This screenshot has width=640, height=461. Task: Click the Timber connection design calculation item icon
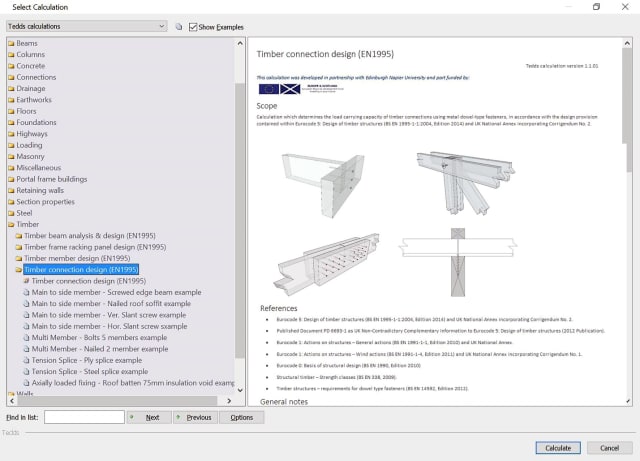click(x=27, y=281)
